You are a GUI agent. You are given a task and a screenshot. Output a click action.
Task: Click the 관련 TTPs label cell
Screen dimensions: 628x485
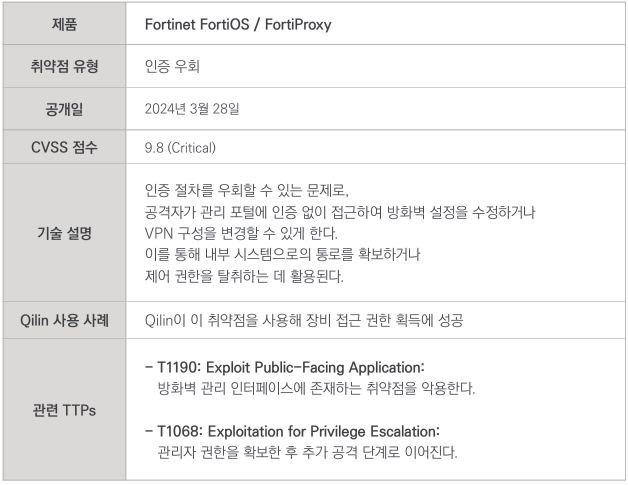click(63, 410)
